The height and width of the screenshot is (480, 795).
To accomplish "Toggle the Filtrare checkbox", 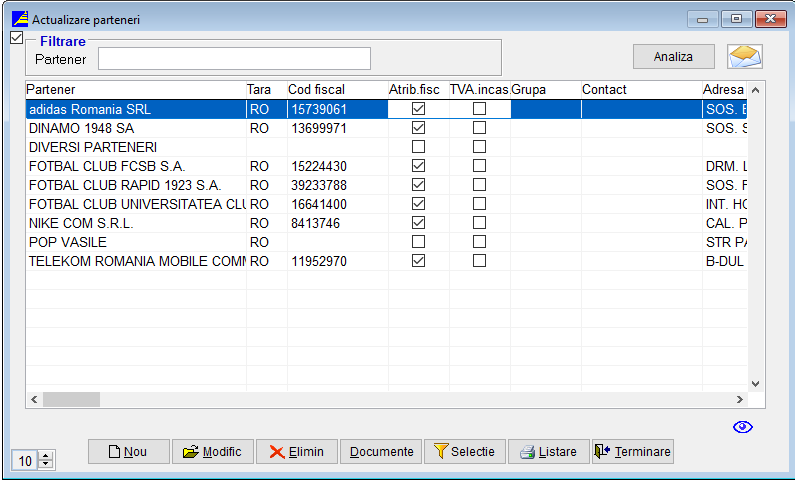I will tap(15, 38).
